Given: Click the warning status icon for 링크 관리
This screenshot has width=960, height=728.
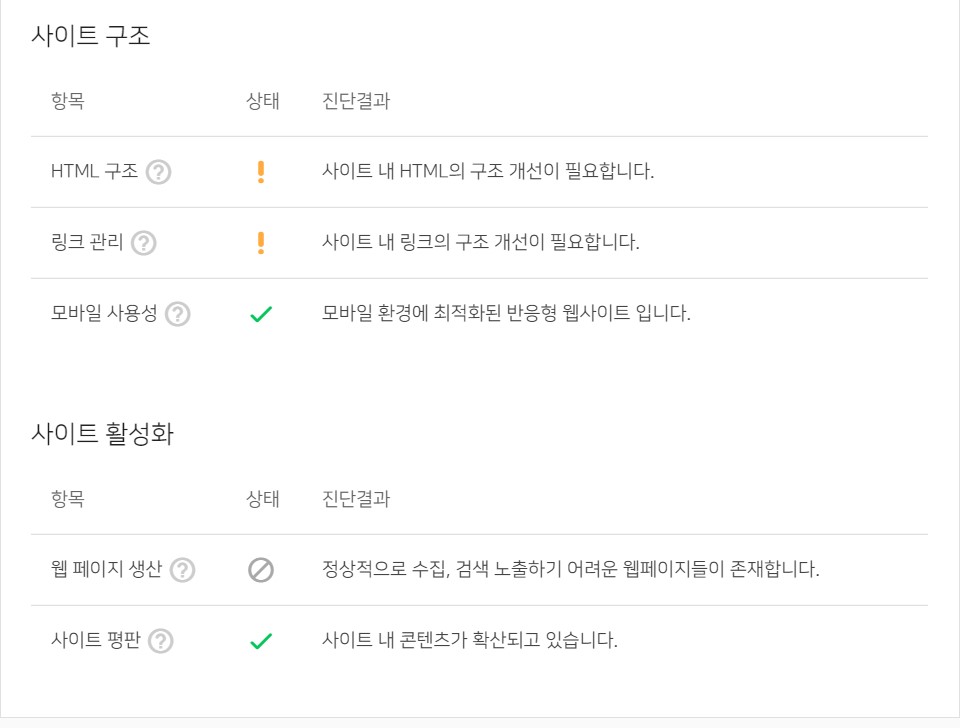Looking at the screenshot, I should click(260, 243).
